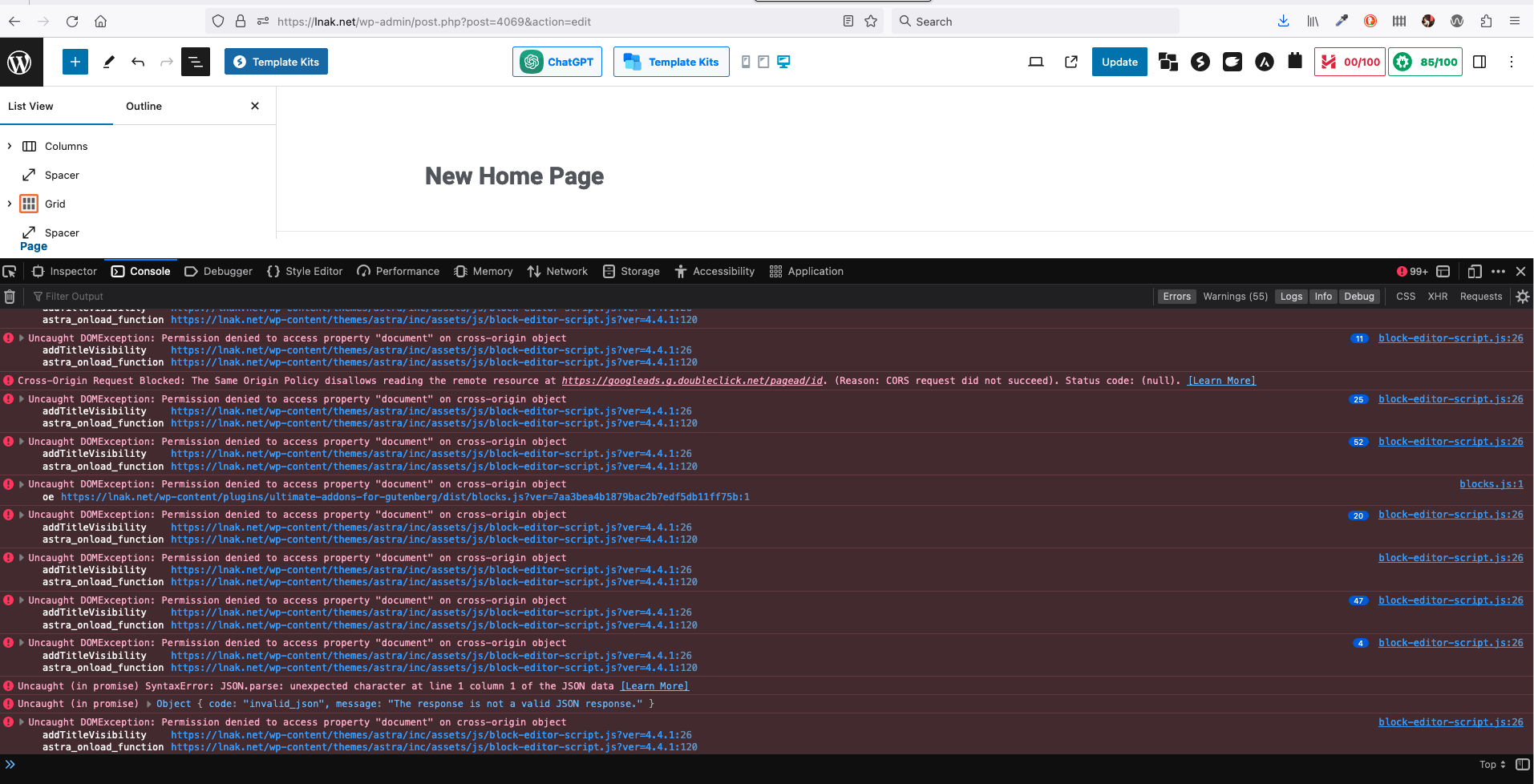Screen dimensions: 1534x784
Task: Toggle the Debug console filter
Action: tap(1359, 297)
